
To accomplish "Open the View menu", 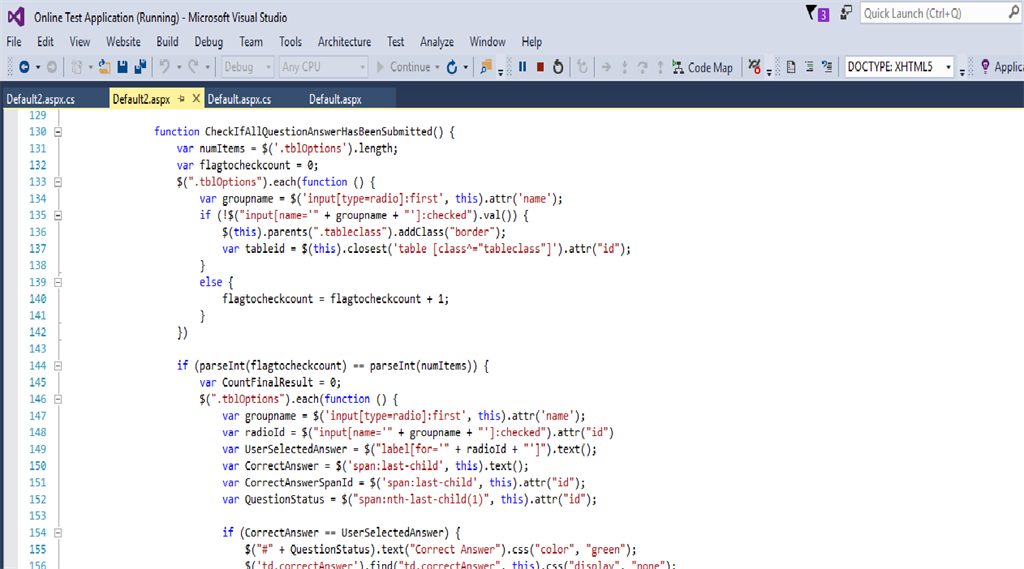I will point(80,42).
